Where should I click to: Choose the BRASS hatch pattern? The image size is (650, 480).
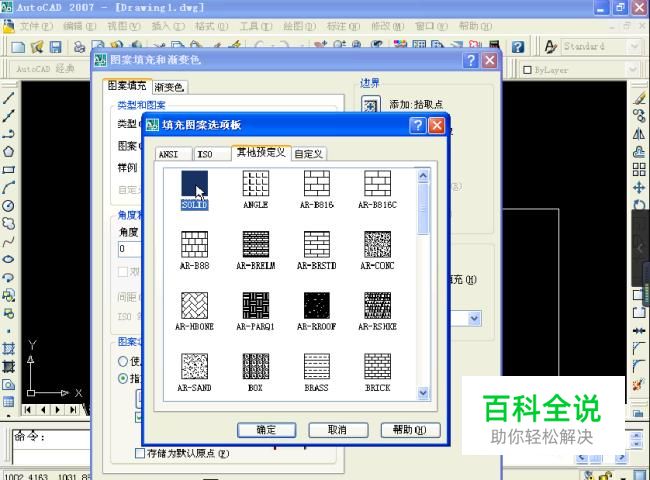click(x=317, y=366)
